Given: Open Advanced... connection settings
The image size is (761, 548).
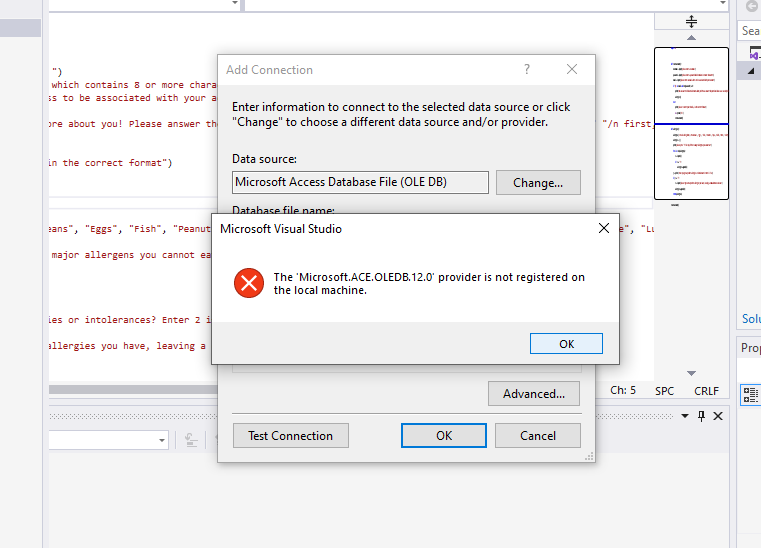Looking at the screenshot, I should 533,394.
